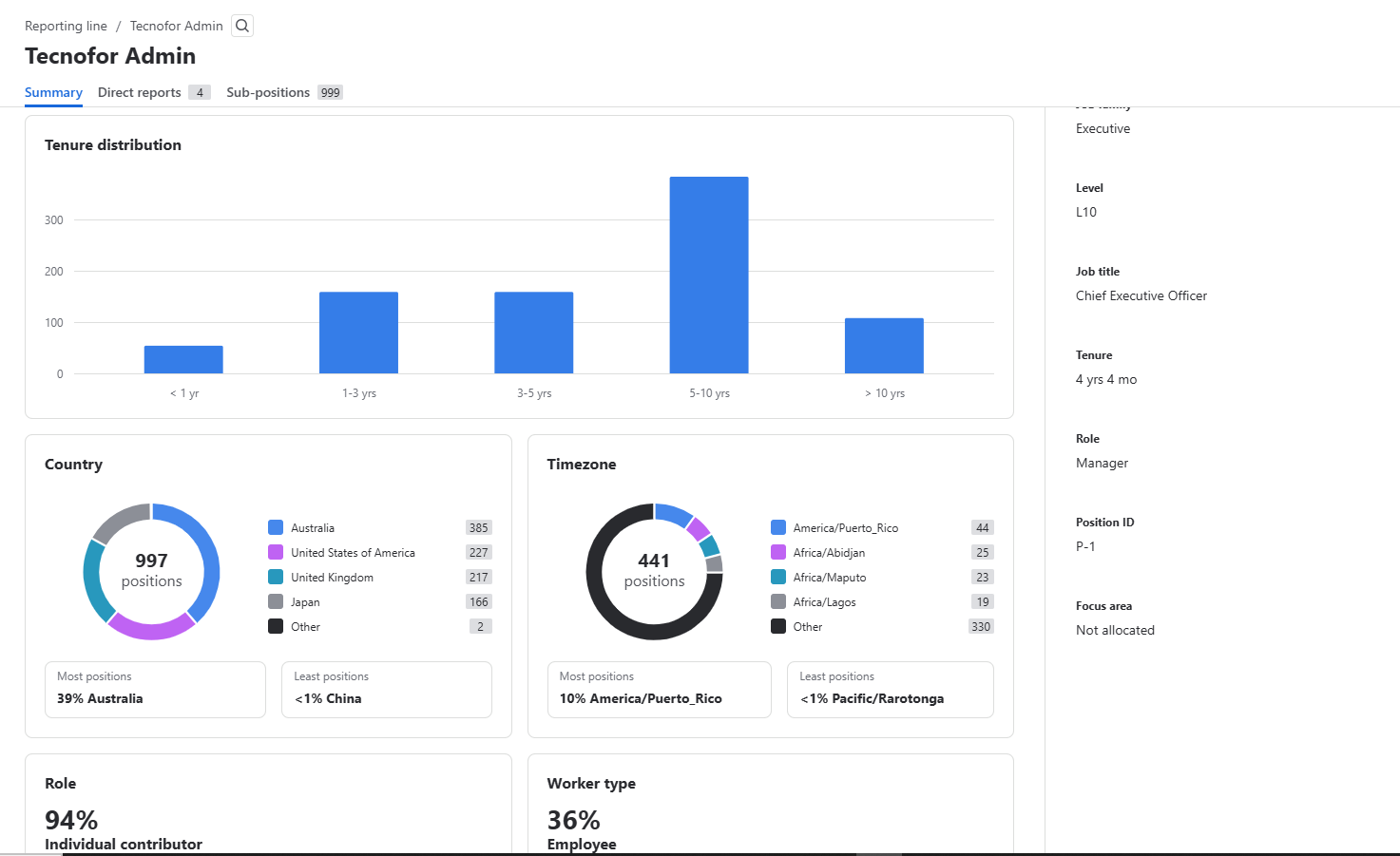1400x856 pixels.
Task: Click the America/Puerto_Rico legend color square
Action: (x=777, y=527)
